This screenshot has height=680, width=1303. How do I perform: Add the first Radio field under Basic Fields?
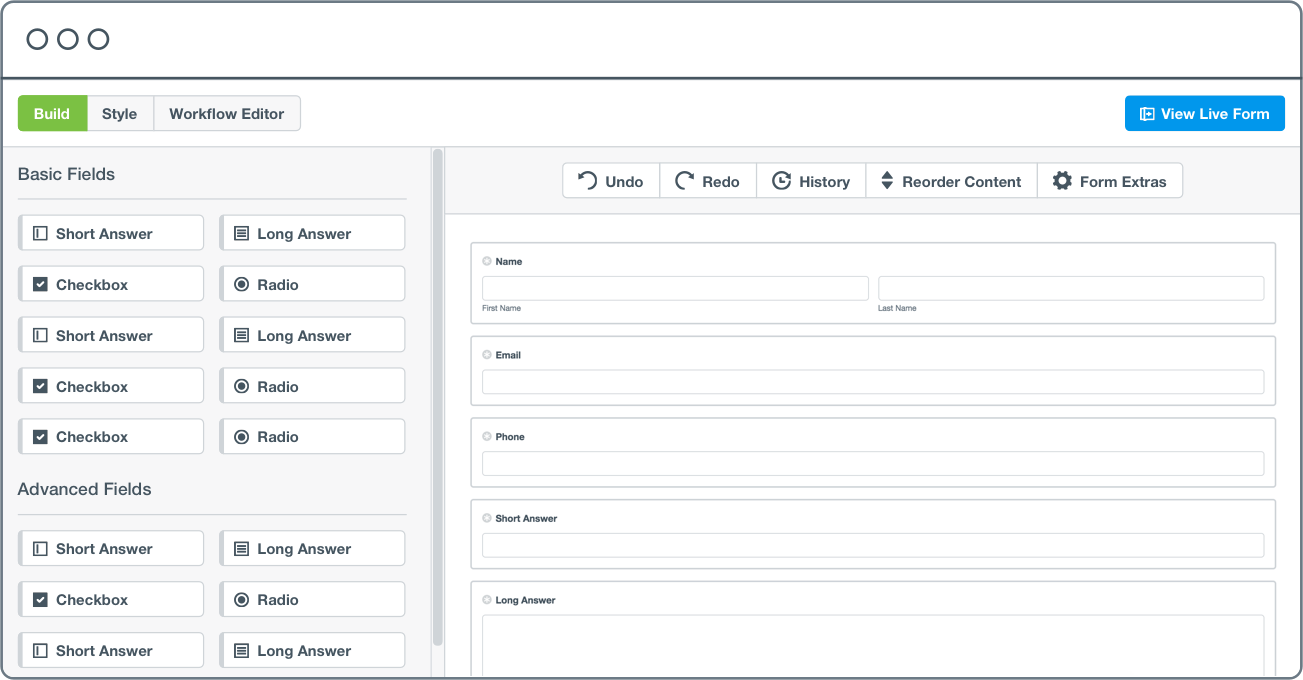312,284
